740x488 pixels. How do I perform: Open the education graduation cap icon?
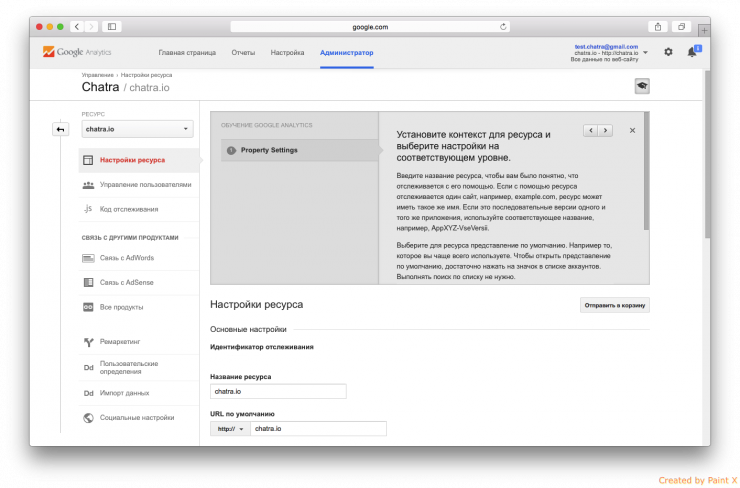642,86
